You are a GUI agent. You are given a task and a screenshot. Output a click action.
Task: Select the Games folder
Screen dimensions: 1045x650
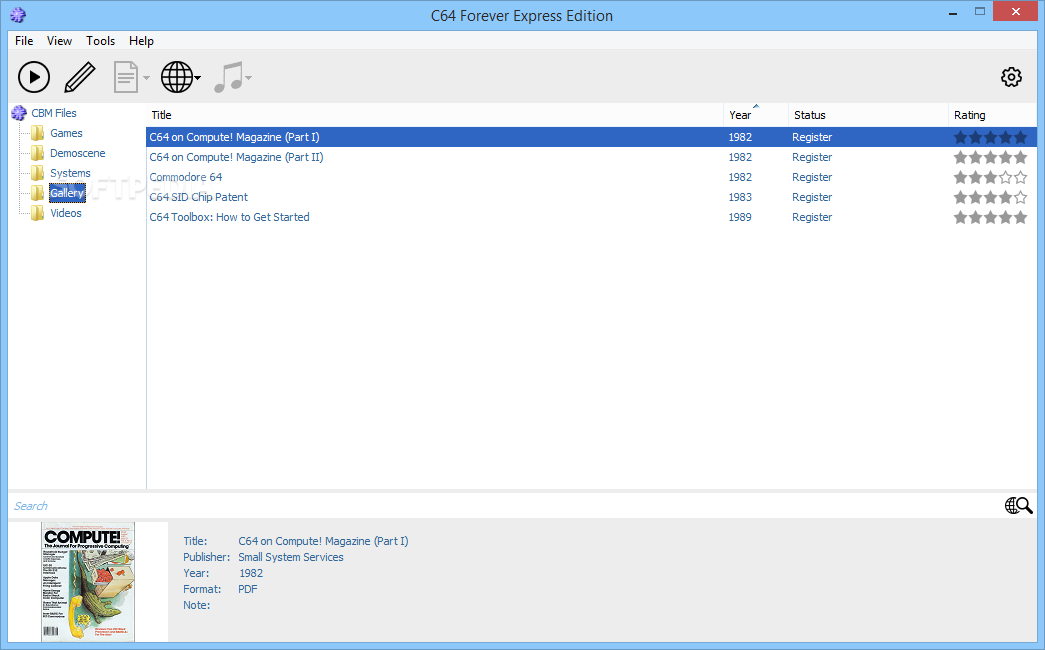coord(67,133)
